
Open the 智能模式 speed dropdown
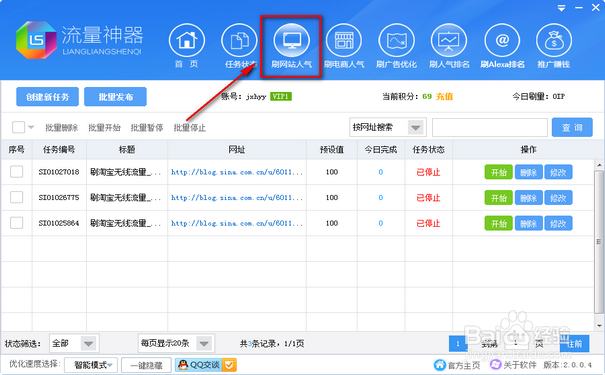click(90, 365)
